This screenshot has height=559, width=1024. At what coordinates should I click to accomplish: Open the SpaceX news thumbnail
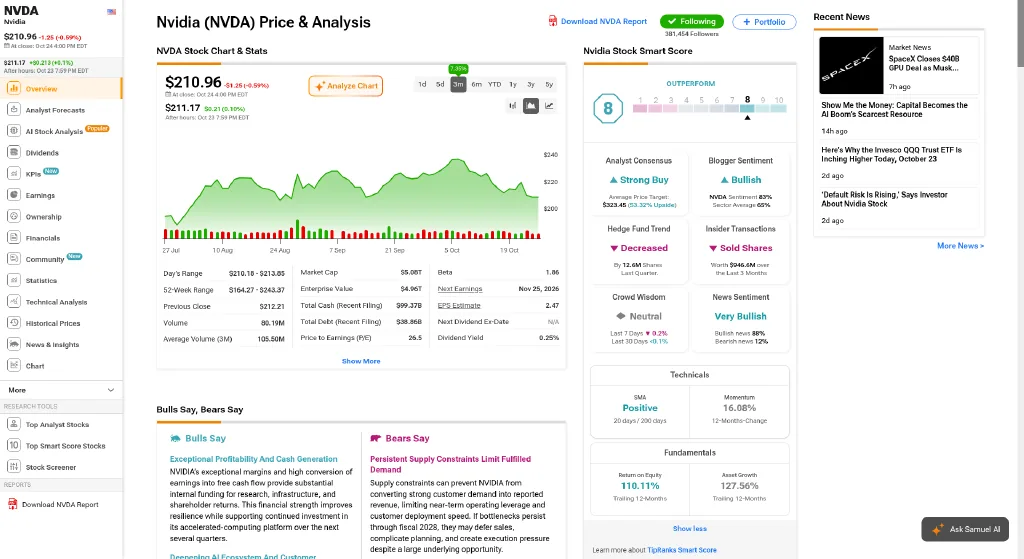point(851,65)
